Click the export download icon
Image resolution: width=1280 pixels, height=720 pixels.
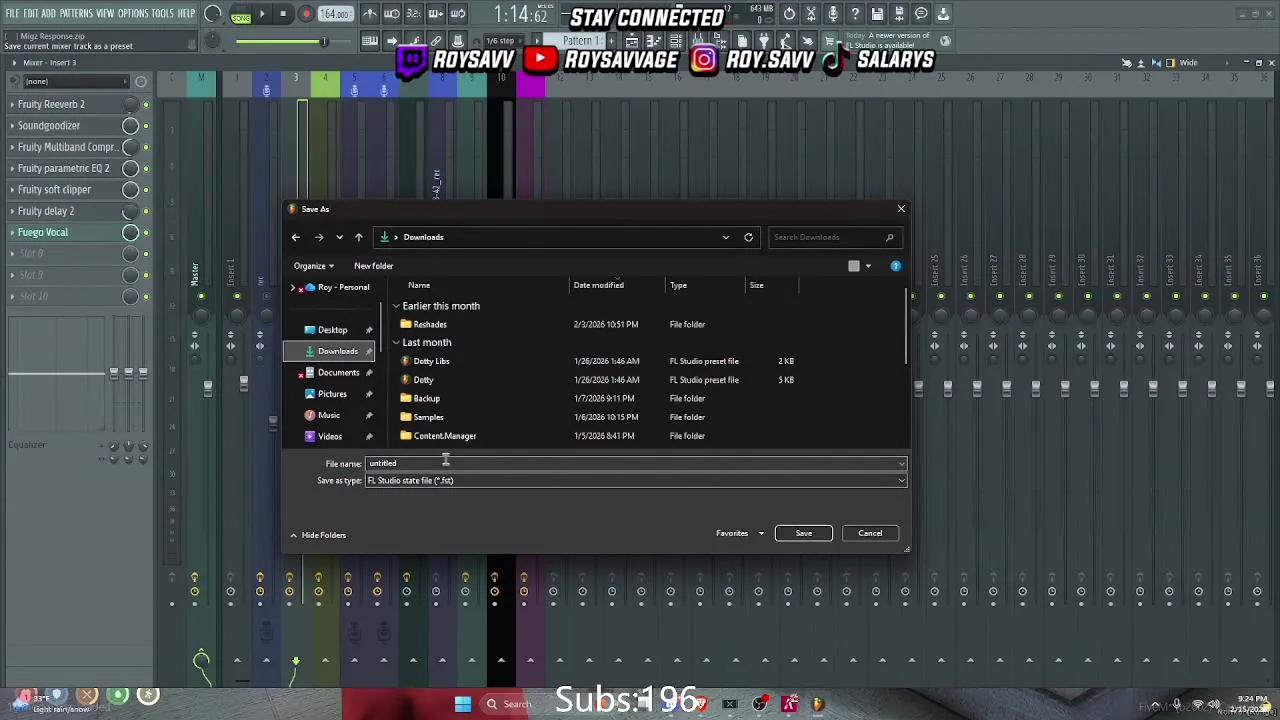(943, 14)
